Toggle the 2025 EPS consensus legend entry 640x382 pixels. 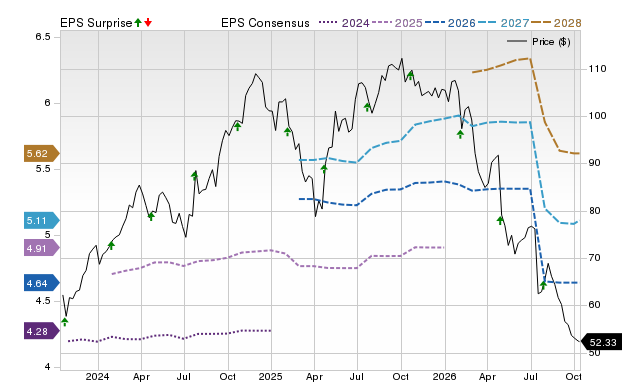pyautogui.click(x=397, y=23)
